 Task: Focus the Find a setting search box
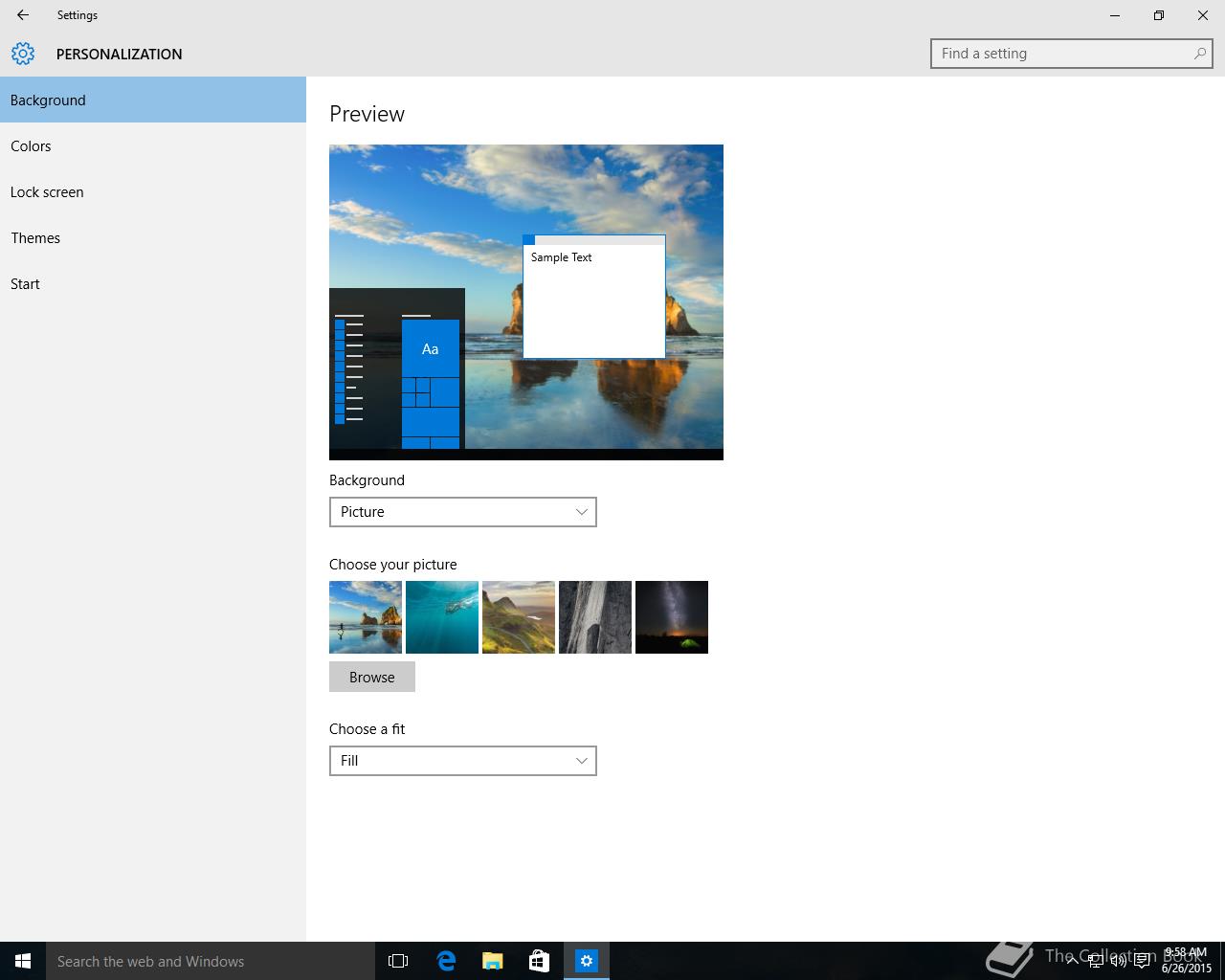tap(1072, 54)
